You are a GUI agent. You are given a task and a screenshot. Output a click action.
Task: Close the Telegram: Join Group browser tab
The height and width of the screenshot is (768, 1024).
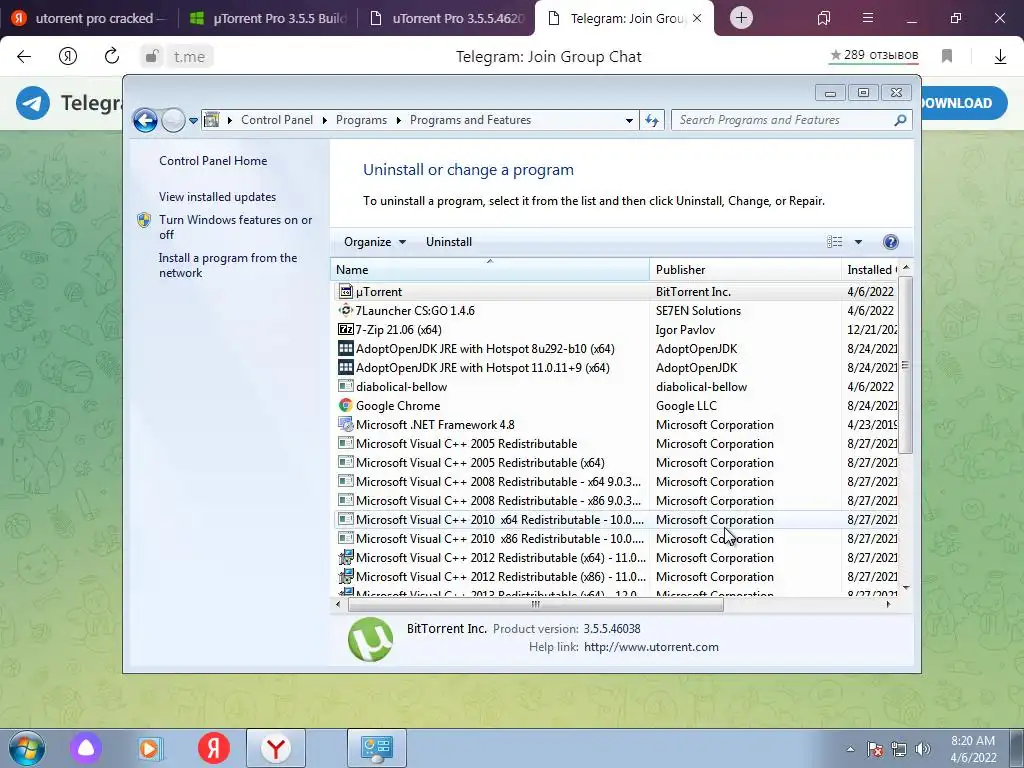pyautogui.click(x=697, y=18)
